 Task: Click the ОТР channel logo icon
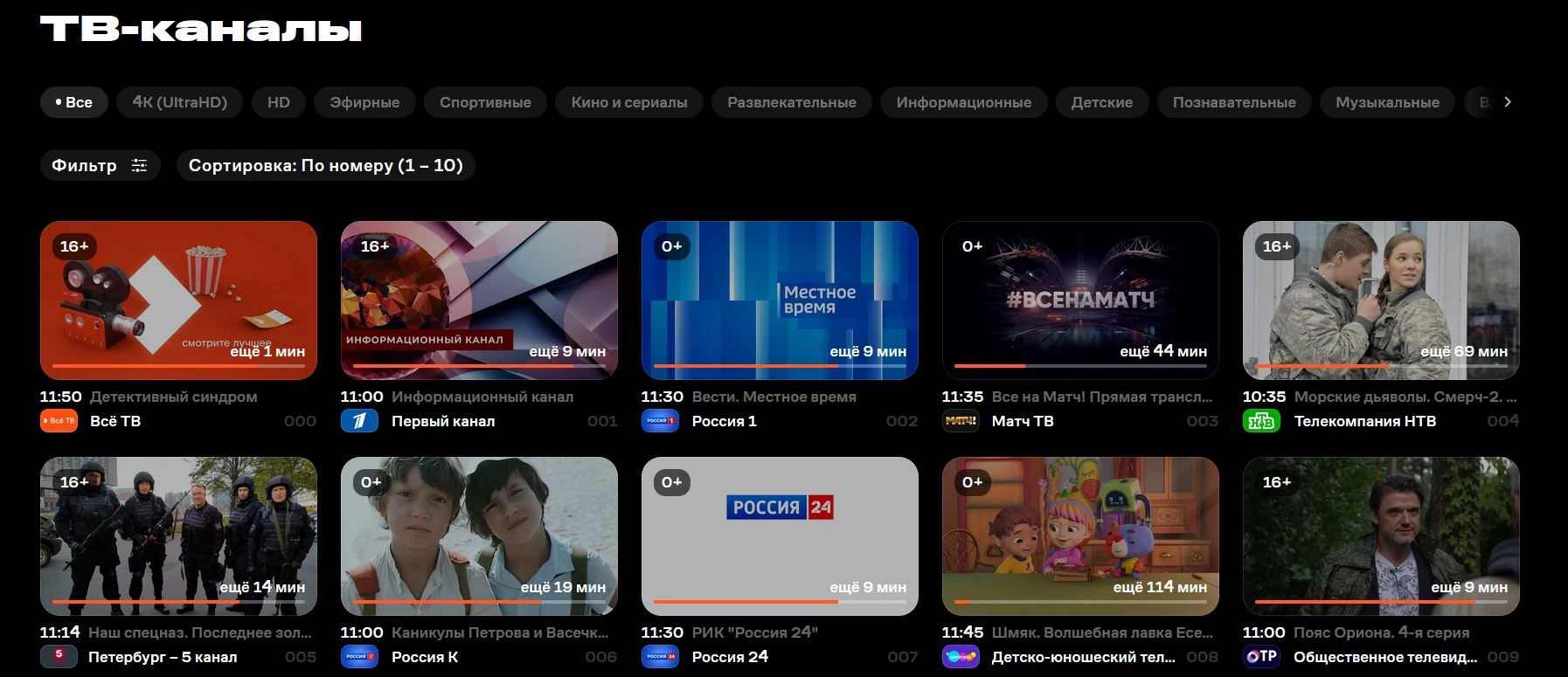click(x=1261, y=656)
